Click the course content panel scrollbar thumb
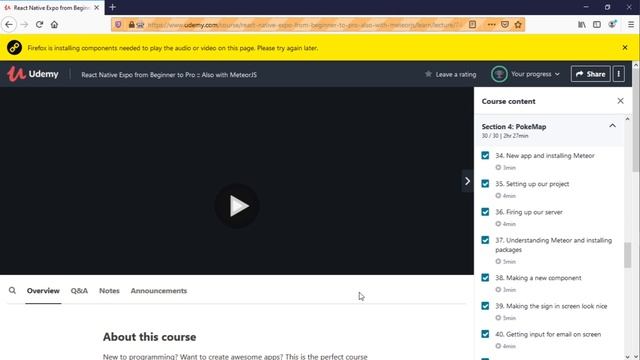Image resolution: width=640 pixels, height=360 pixels. click(x=627, y=255)
